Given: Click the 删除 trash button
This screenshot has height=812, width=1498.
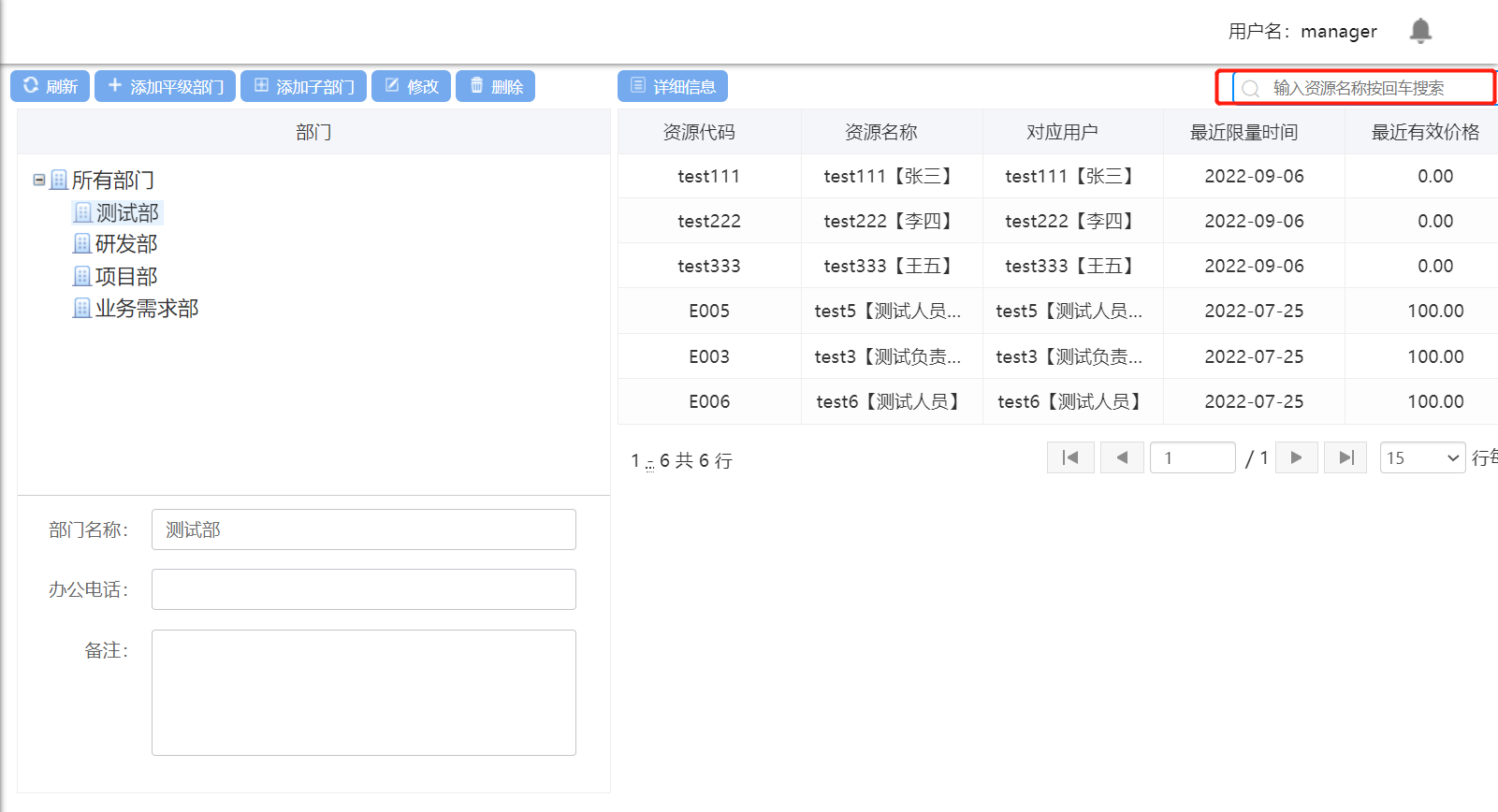Looking at the screenshot, I should point(495,86).
